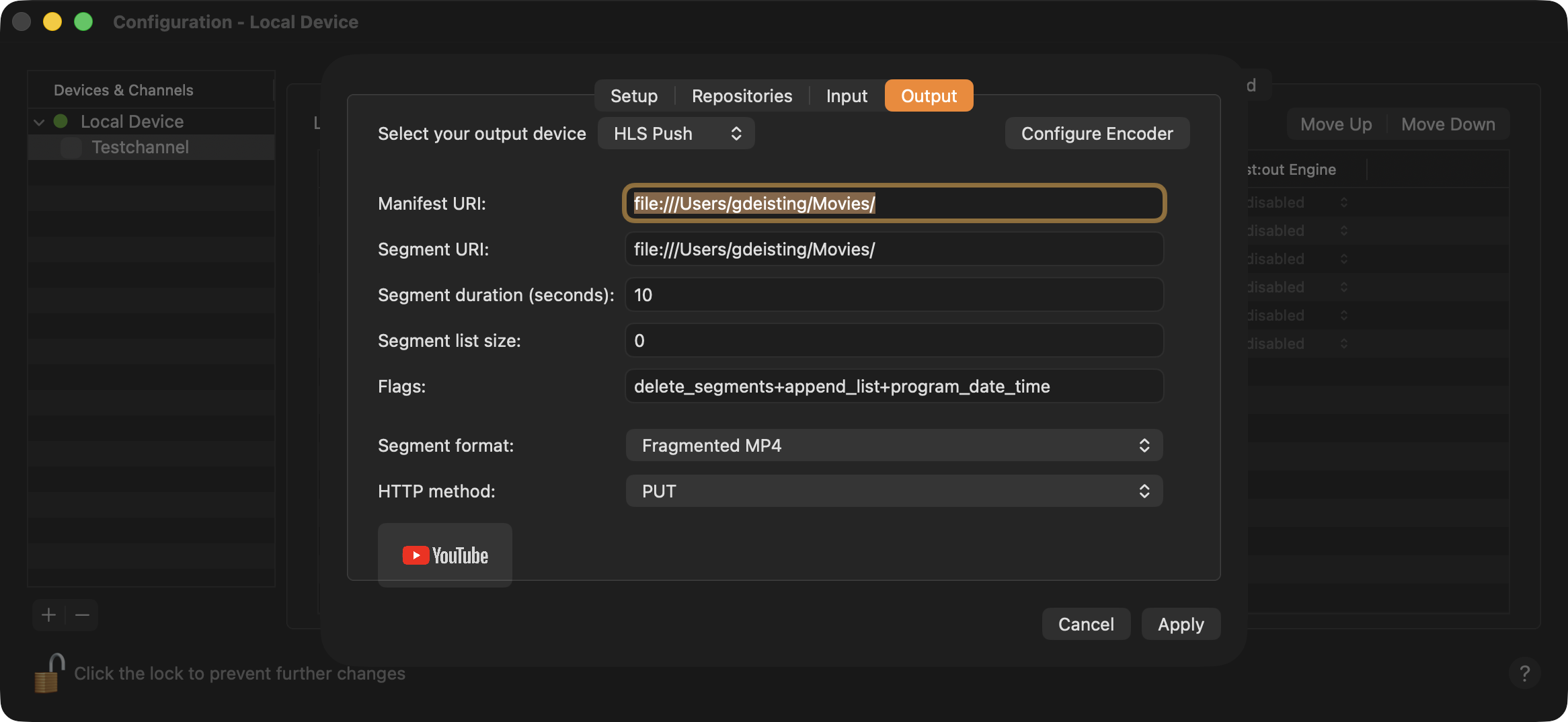Open the Fragmented MP4 segment format dropdown
Screen dimensions: 1568x722
point(894,446)
